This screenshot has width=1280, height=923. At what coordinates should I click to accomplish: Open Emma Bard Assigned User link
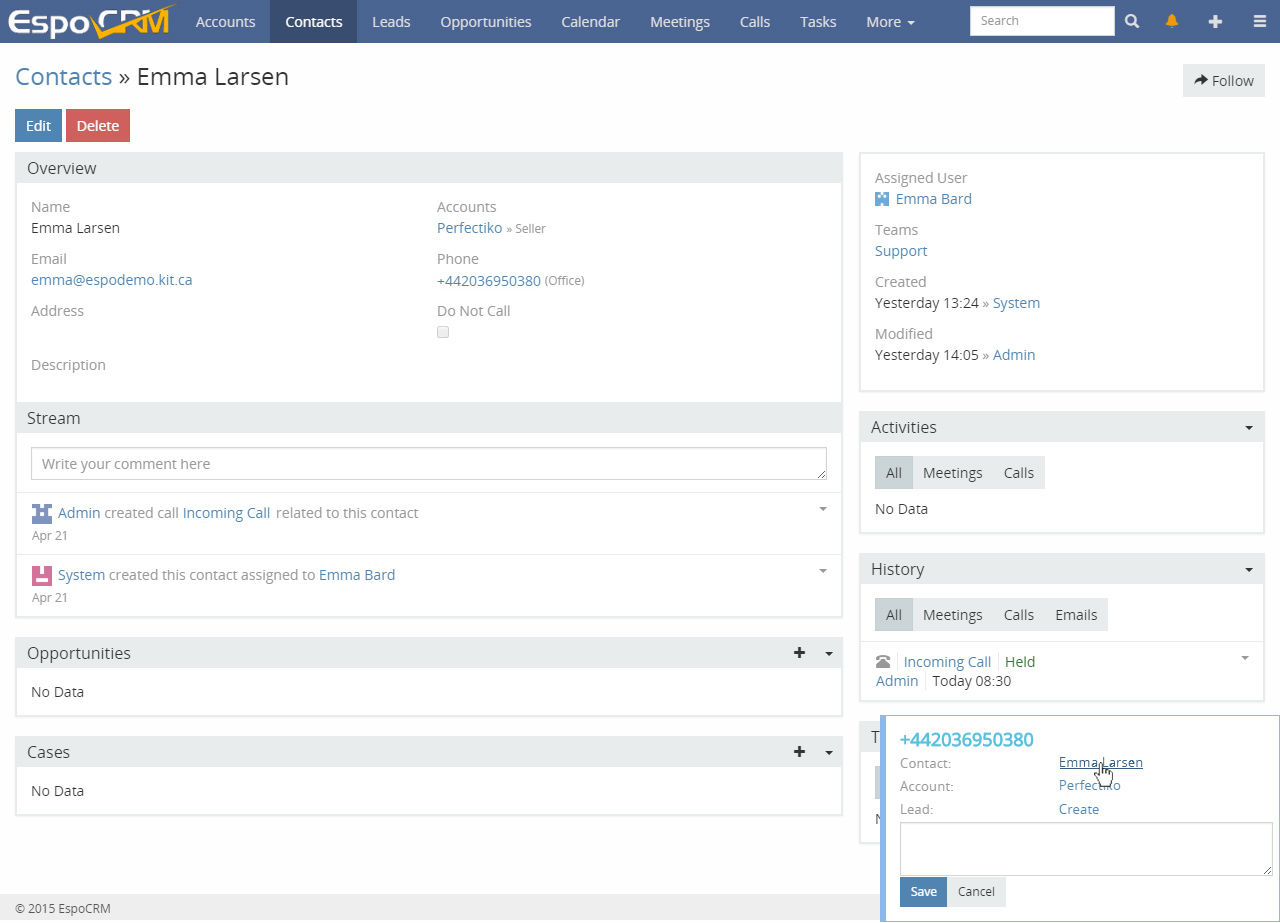pos(933,199)
